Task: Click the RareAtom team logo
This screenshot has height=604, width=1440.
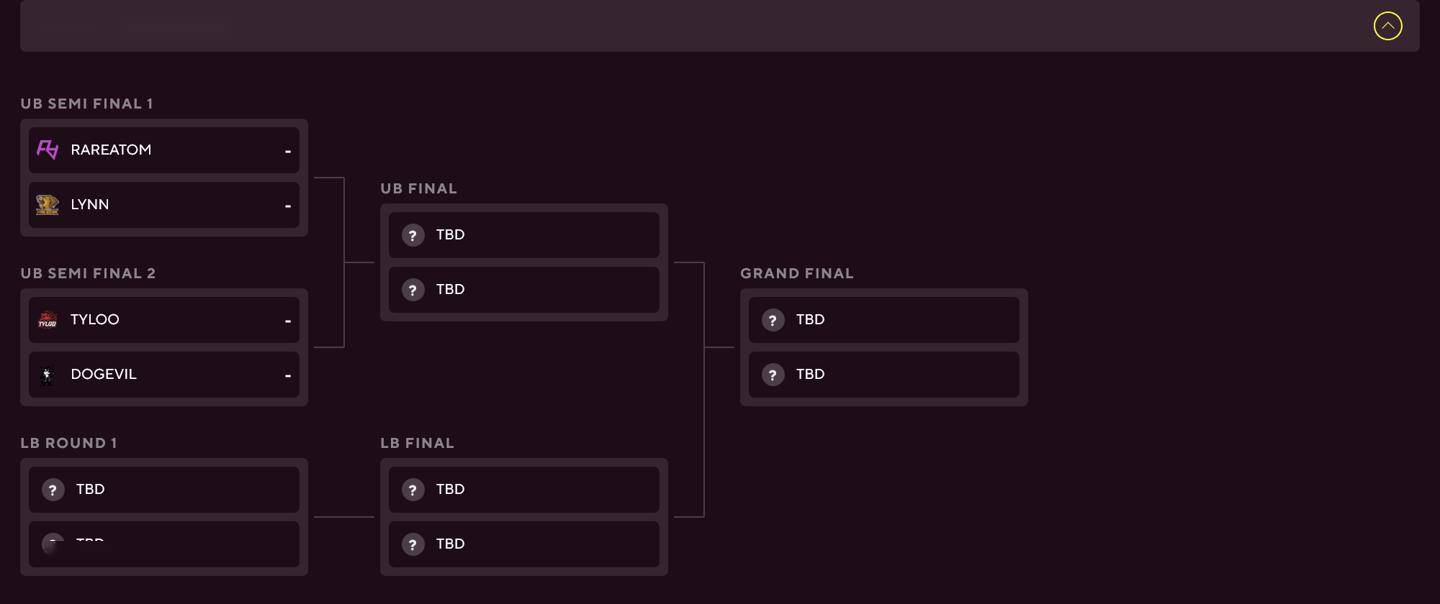Action: [47, 150]
